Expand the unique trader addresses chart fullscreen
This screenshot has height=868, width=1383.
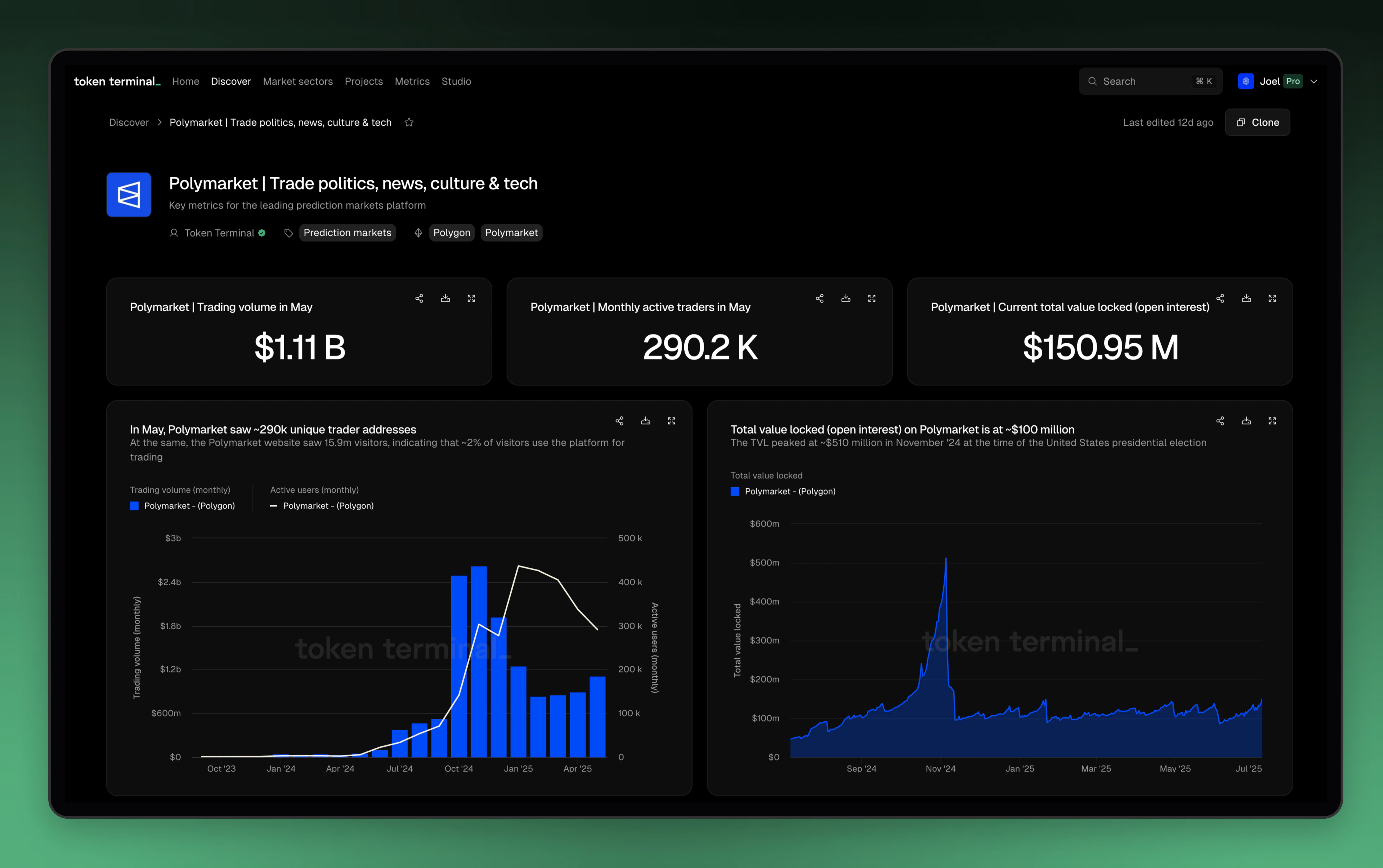pyautogui.click(x=672, y=421)
